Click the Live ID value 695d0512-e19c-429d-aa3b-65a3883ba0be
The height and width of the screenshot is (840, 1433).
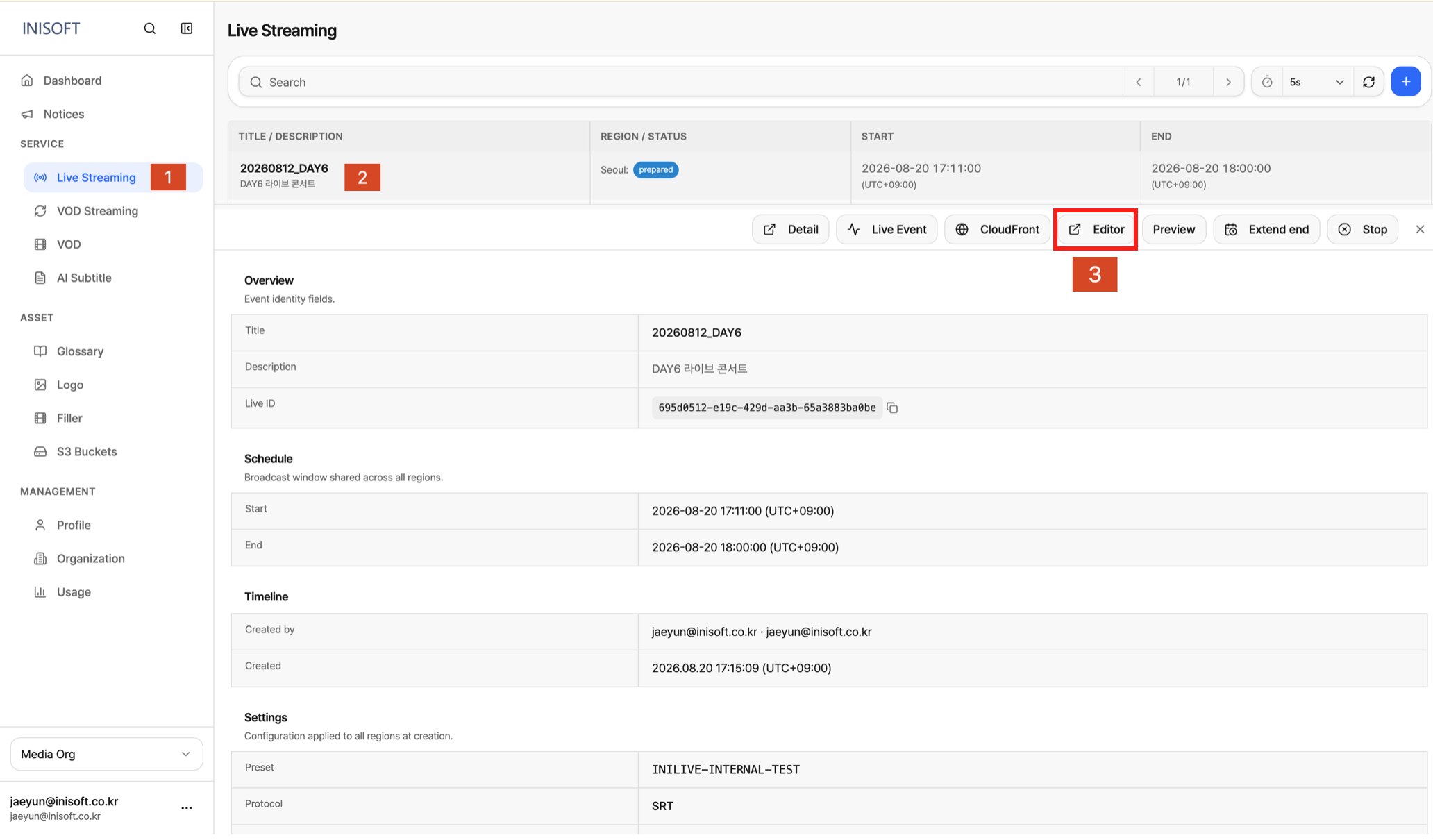[x=767, y=408]
